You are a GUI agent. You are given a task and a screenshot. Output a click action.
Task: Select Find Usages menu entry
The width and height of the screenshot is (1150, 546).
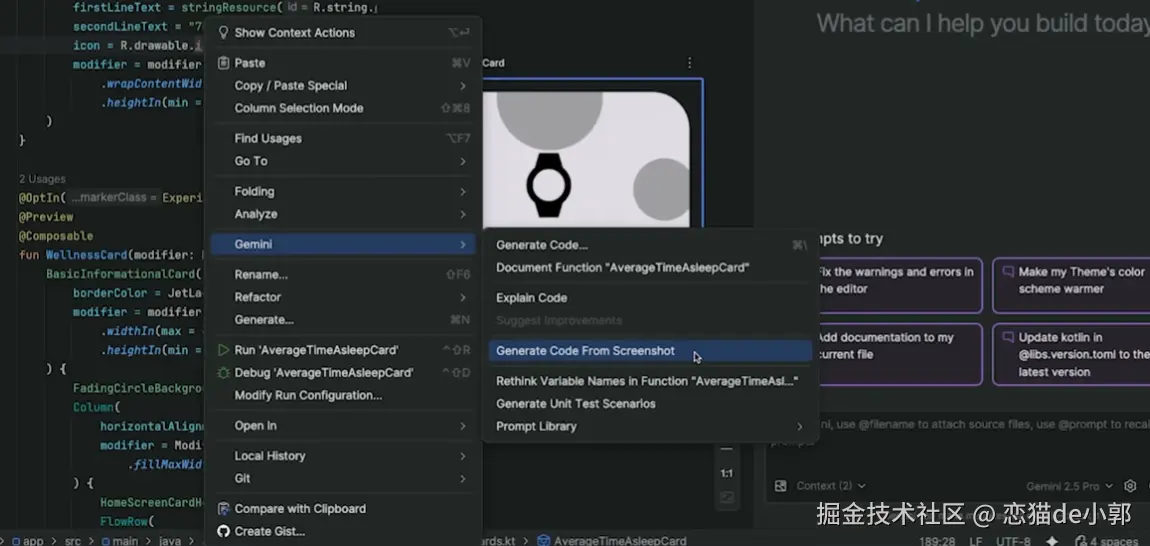coord(343,139)
